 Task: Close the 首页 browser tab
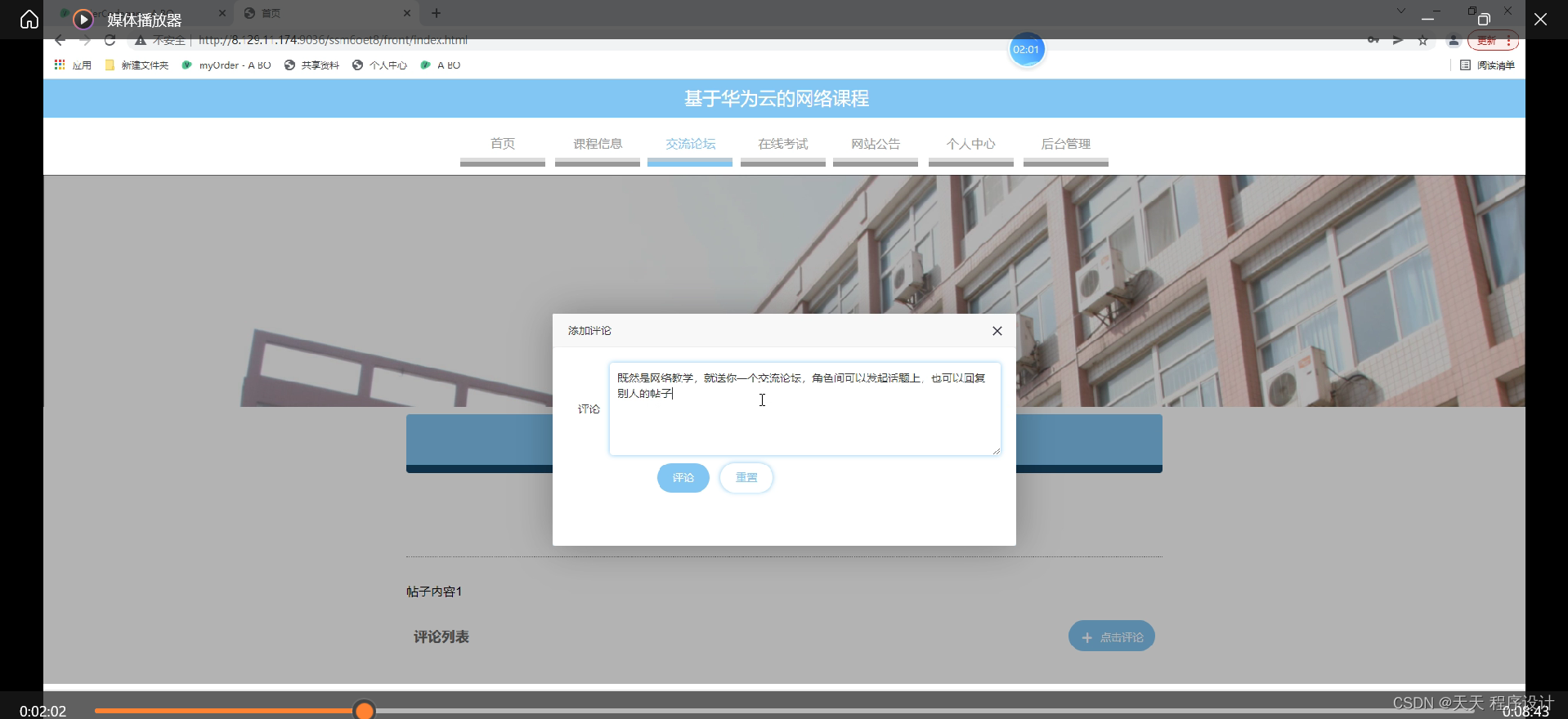tap(407, 13)
